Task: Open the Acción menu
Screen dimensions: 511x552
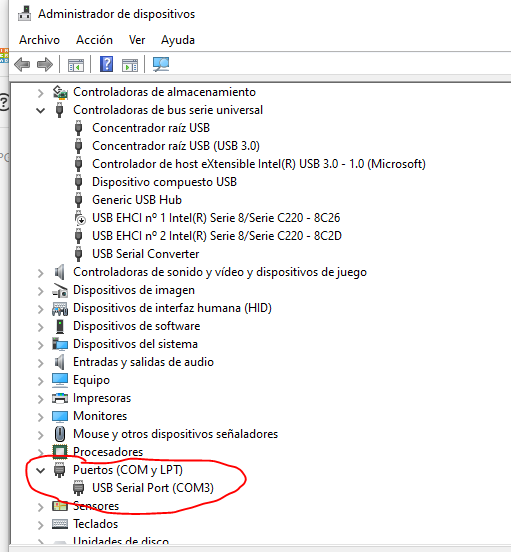Action: pyautogui.click(x=94, y=40)
